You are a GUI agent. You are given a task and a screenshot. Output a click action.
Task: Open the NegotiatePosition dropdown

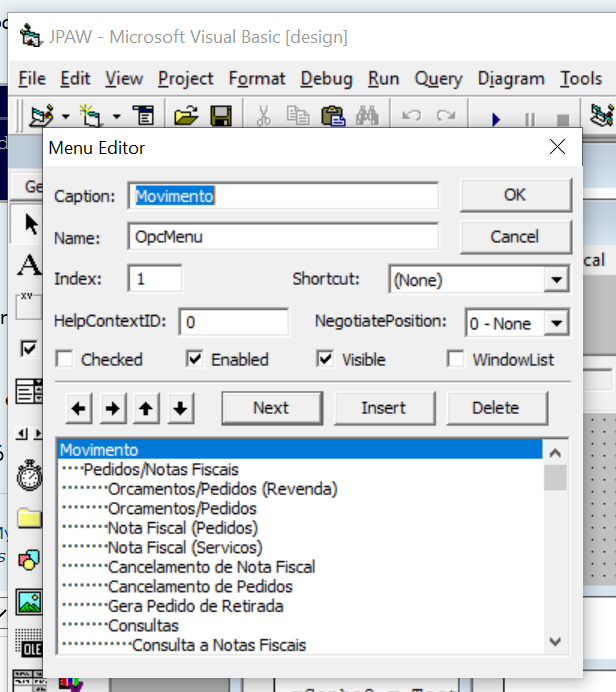coord(556,323)
